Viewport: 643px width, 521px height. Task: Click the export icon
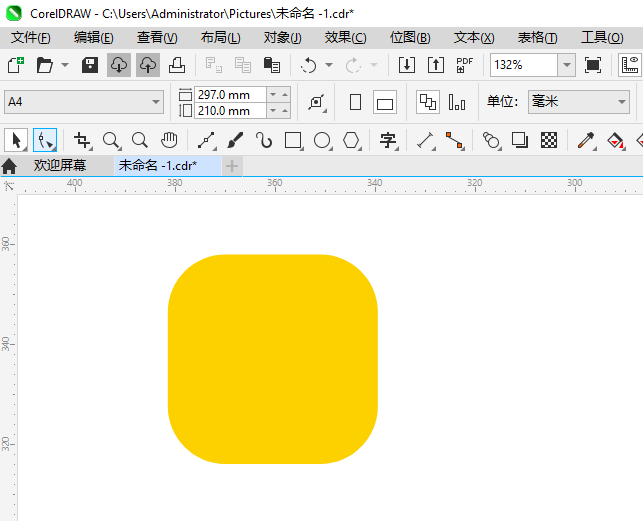(436, 65)
